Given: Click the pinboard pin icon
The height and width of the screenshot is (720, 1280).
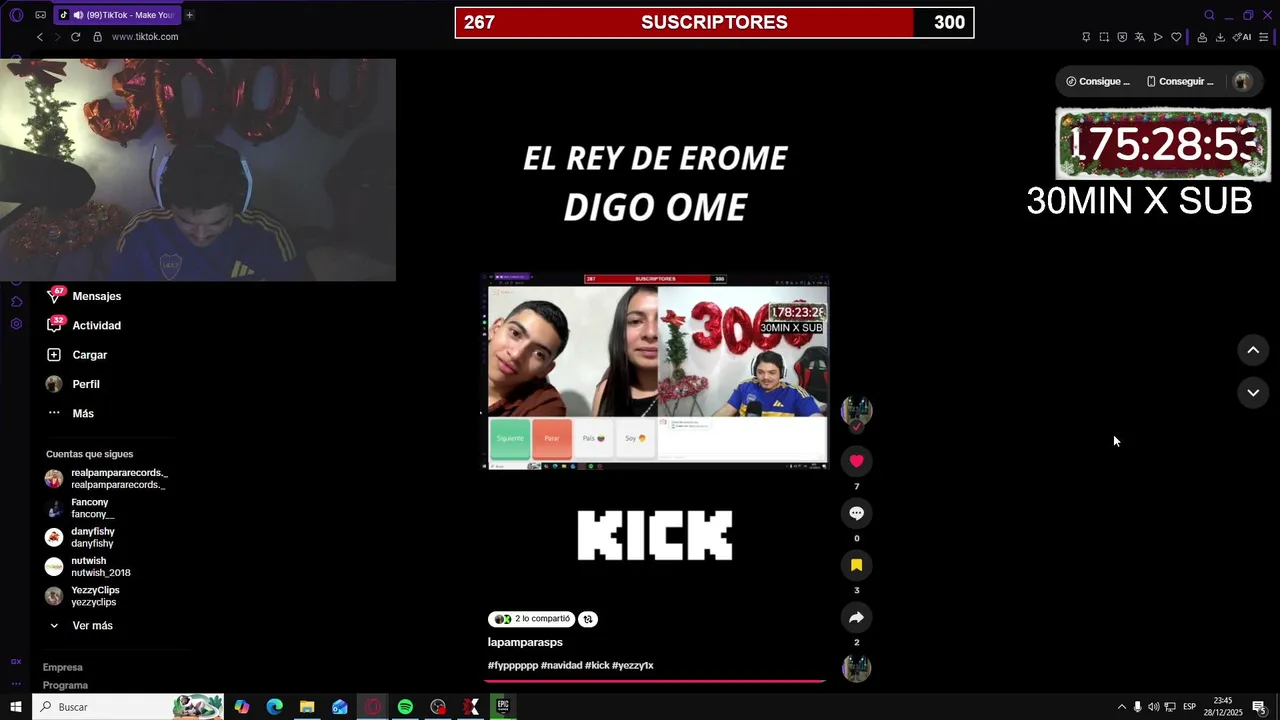Looking at the screenshot, I should click(x=1086, y=37).
